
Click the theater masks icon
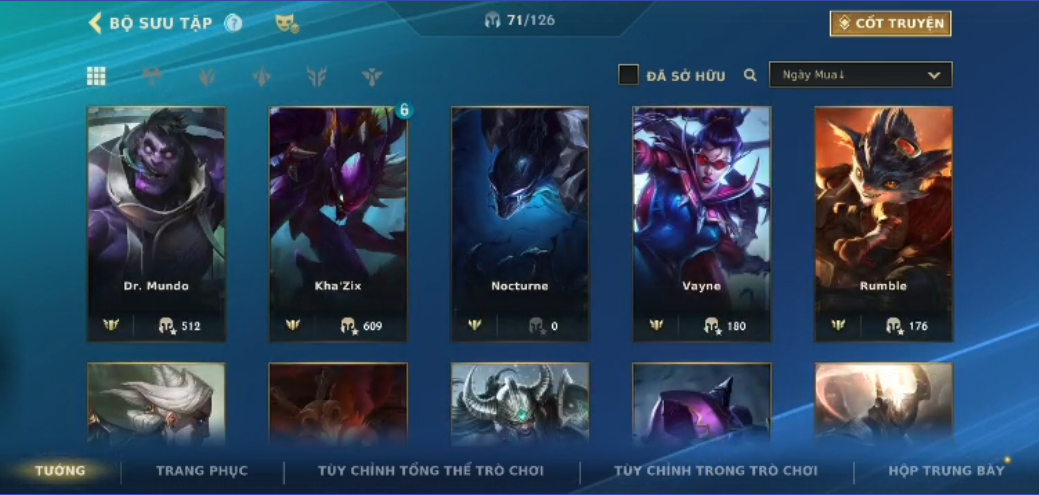(287, 24)
